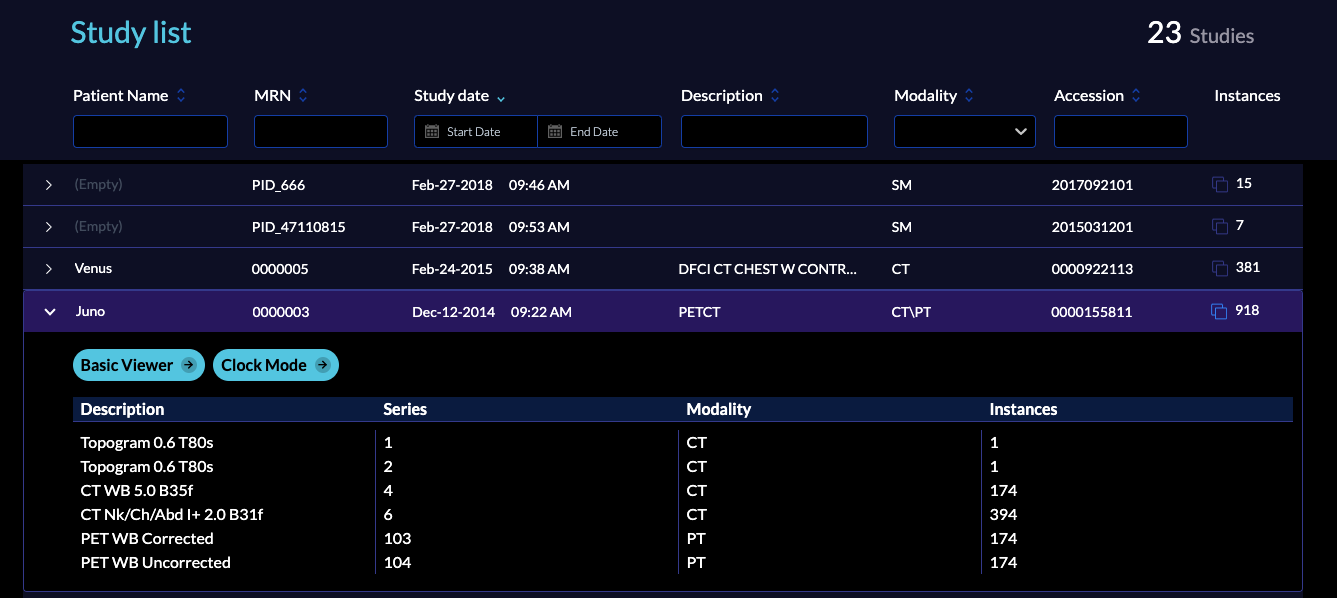Open the Modality filter dropdown
1337x598 pixels.
point(964,131)
